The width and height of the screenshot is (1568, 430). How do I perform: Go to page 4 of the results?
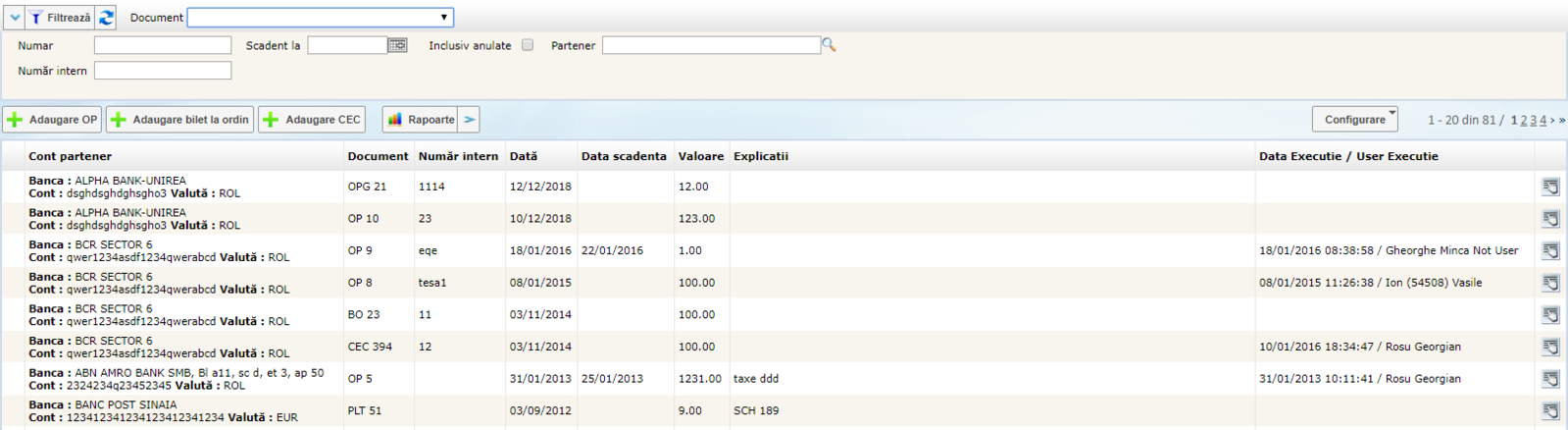[x=1543, y=121]
